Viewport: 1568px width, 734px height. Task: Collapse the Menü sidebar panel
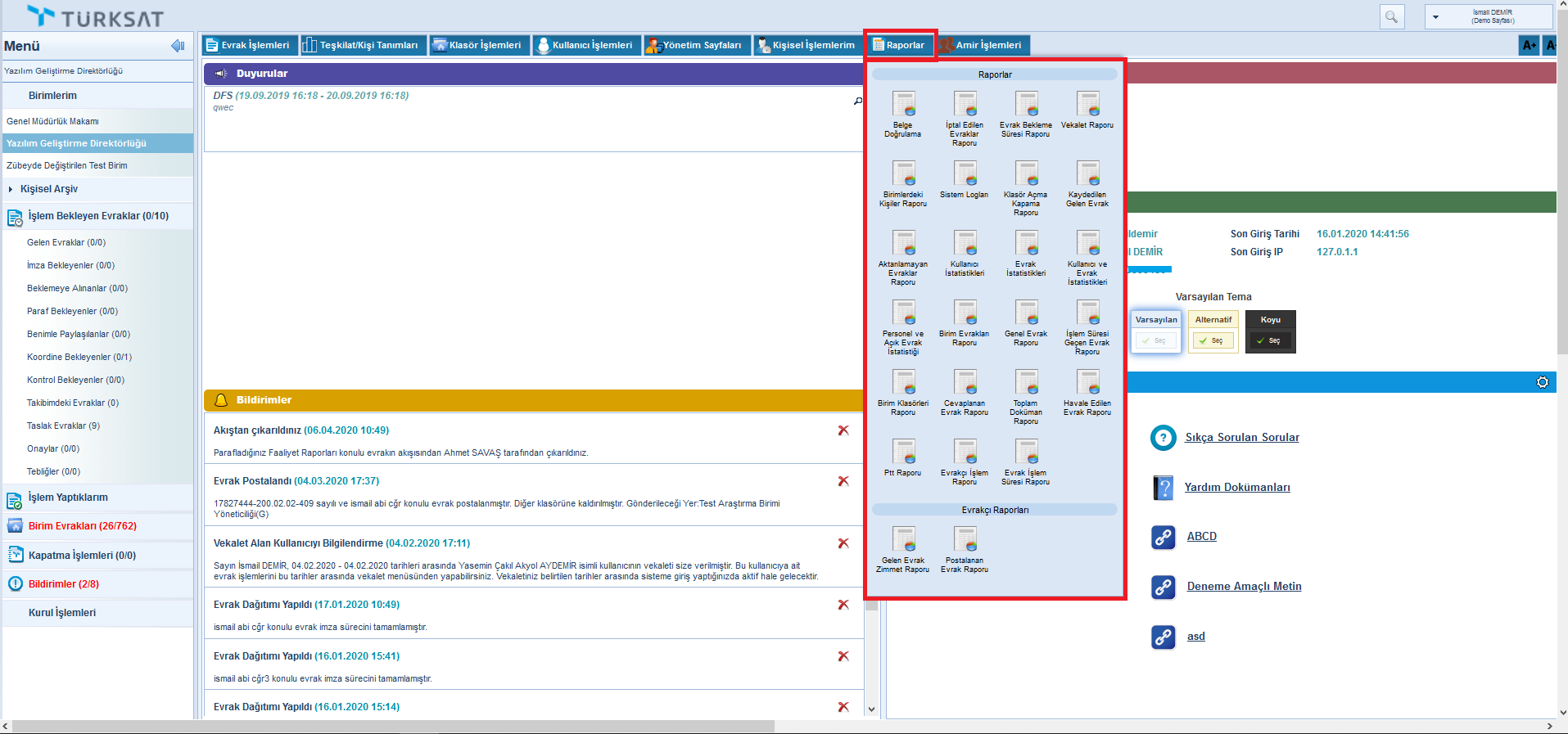coord(178,46)
